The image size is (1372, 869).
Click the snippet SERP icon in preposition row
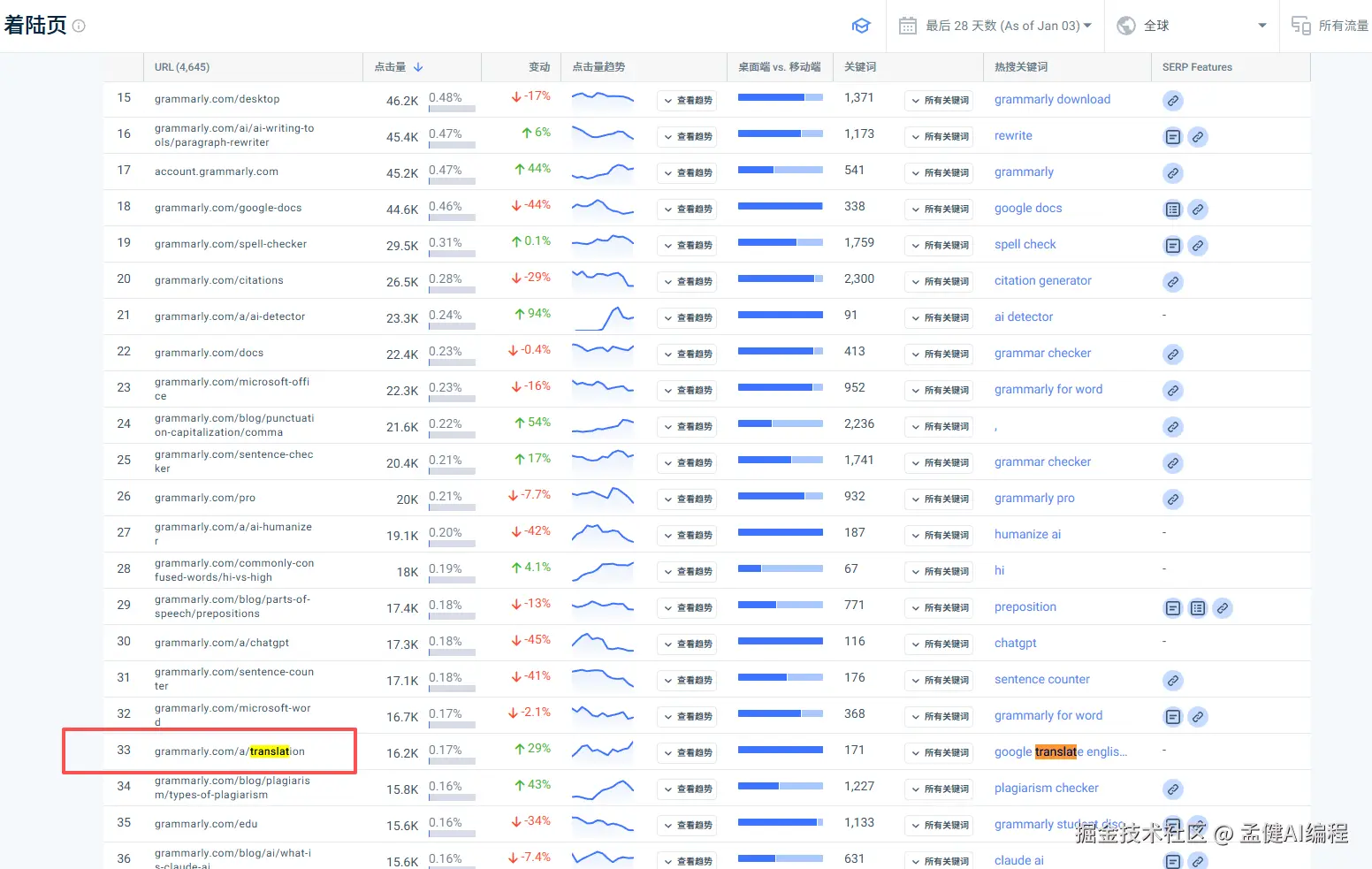coord(1172,608)
